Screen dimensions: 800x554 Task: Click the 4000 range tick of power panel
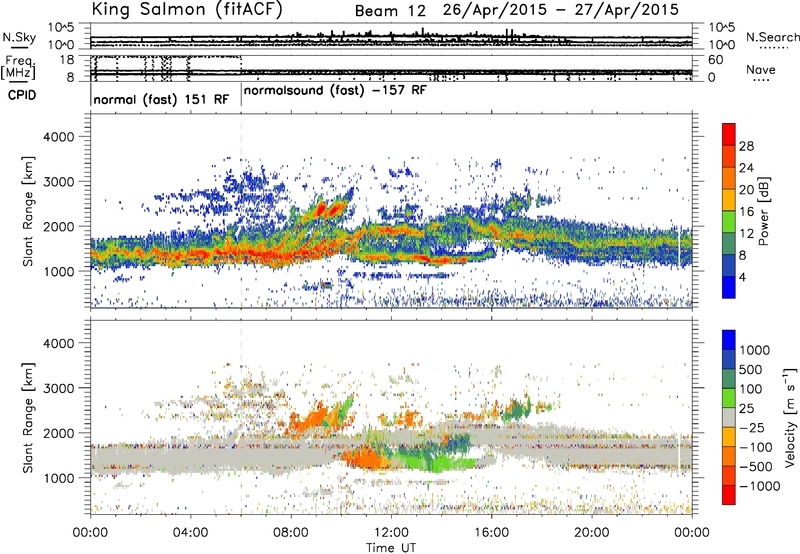pos(58,137)
